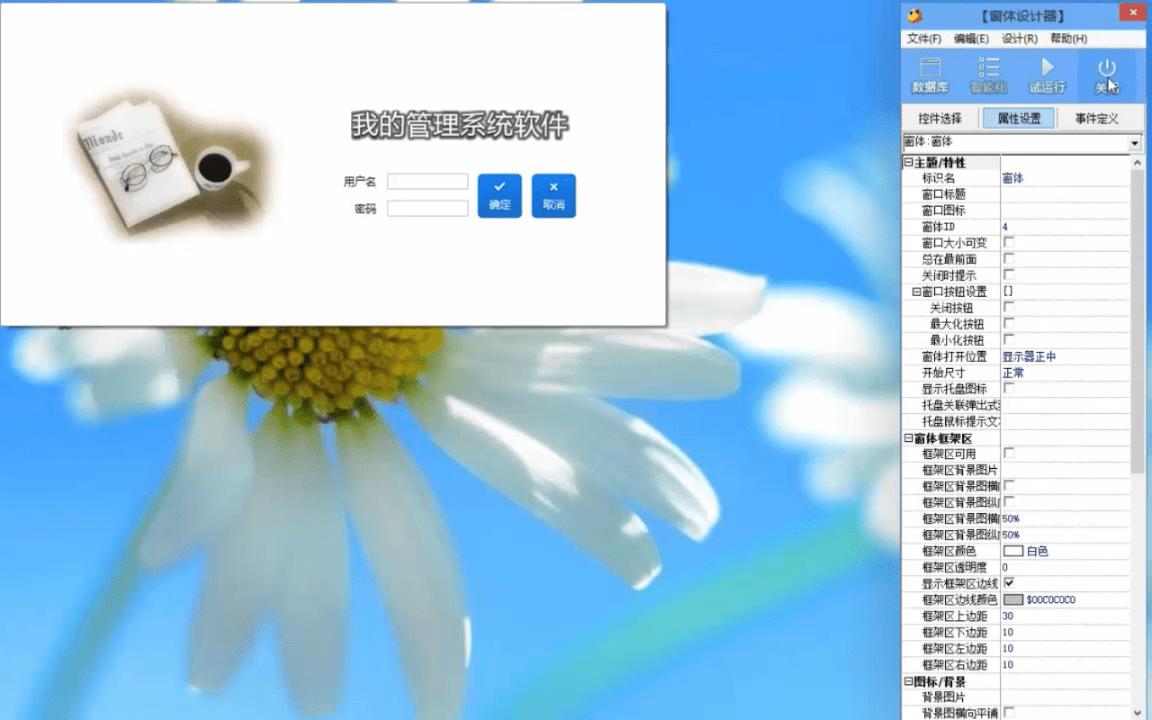Select the 窗口标题 property row
Viewport: 1152px width, 720px height.
coord(1016,194)
